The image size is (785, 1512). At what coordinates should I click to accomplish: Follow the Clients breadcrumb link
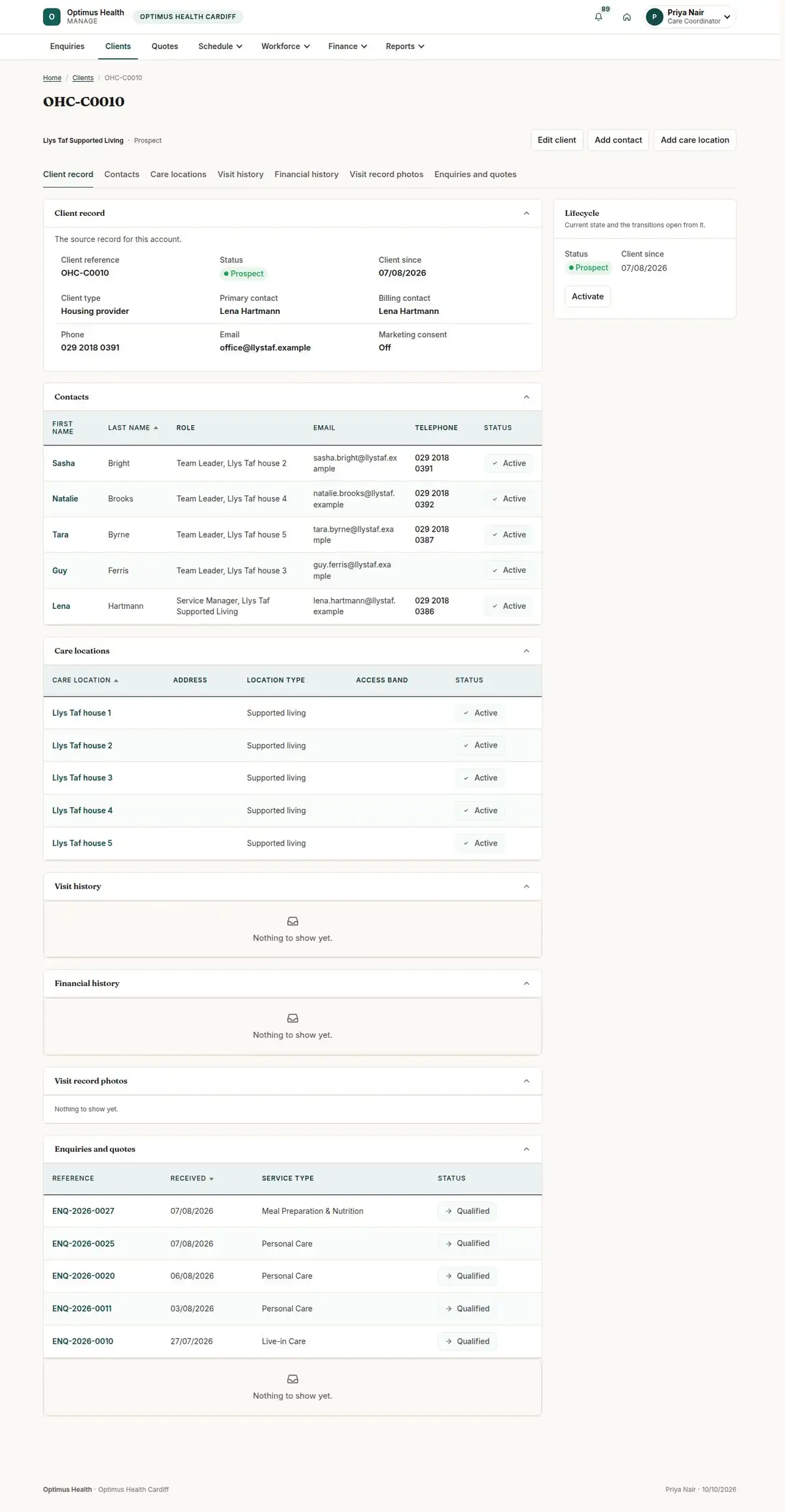coord(83,78)
